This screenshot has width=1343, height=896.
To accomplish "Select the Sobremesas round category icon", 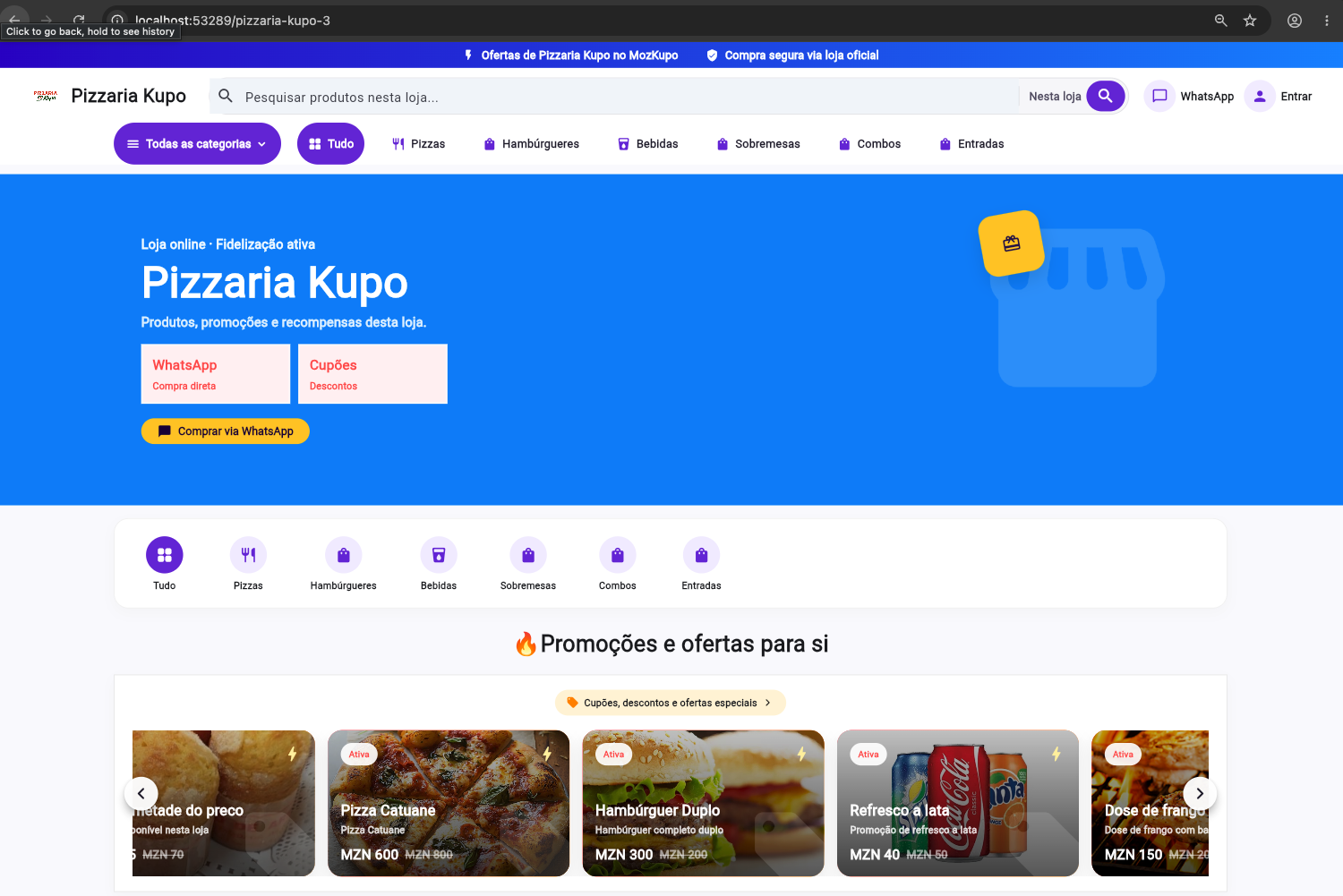I will (528, 555).
